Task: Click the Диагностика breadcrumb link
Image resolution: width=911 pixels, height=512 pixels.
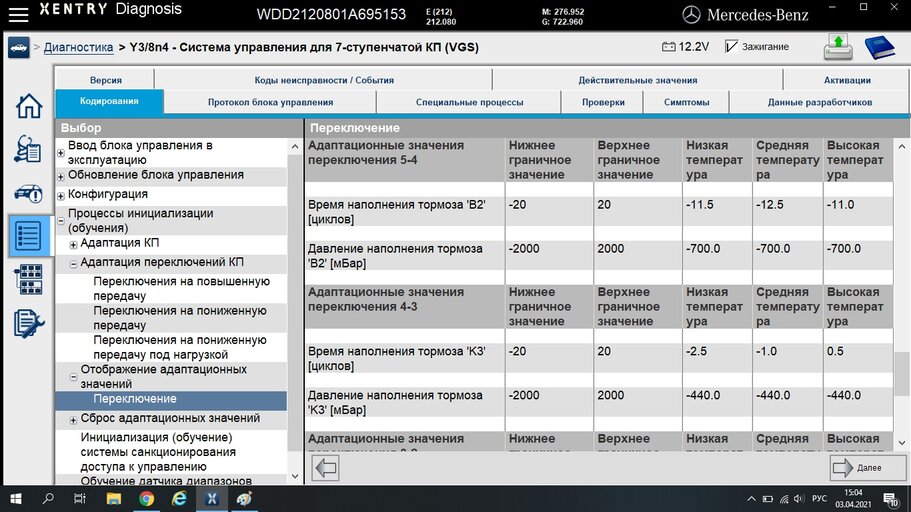Action: pos(78,47)
